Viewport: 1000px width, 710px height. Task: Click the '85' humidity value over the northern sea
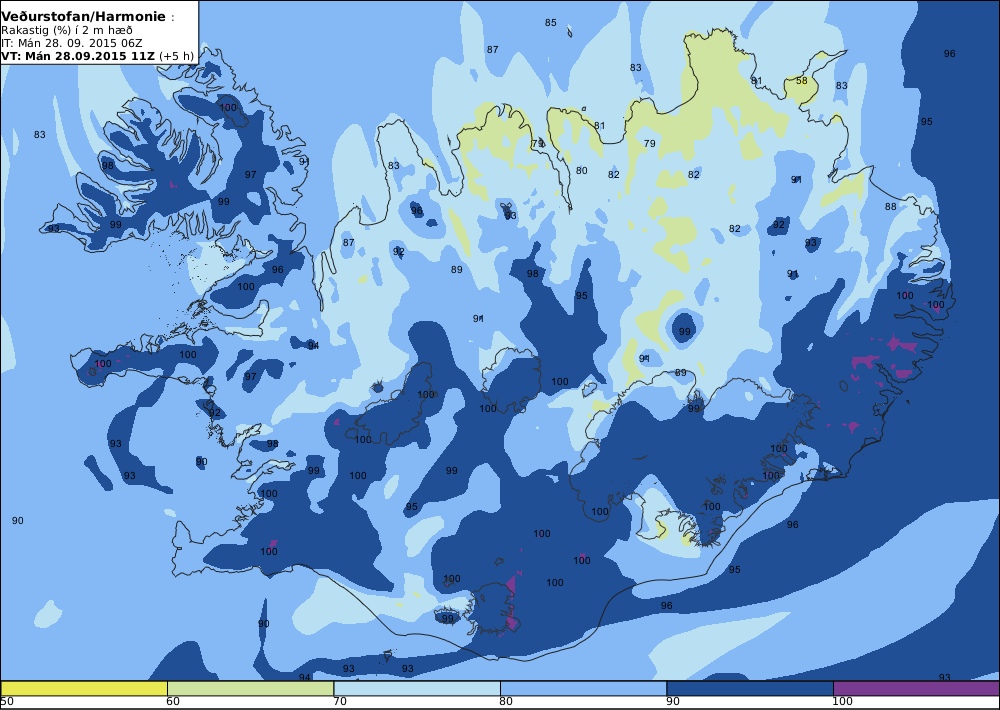(x=550, y=22)
